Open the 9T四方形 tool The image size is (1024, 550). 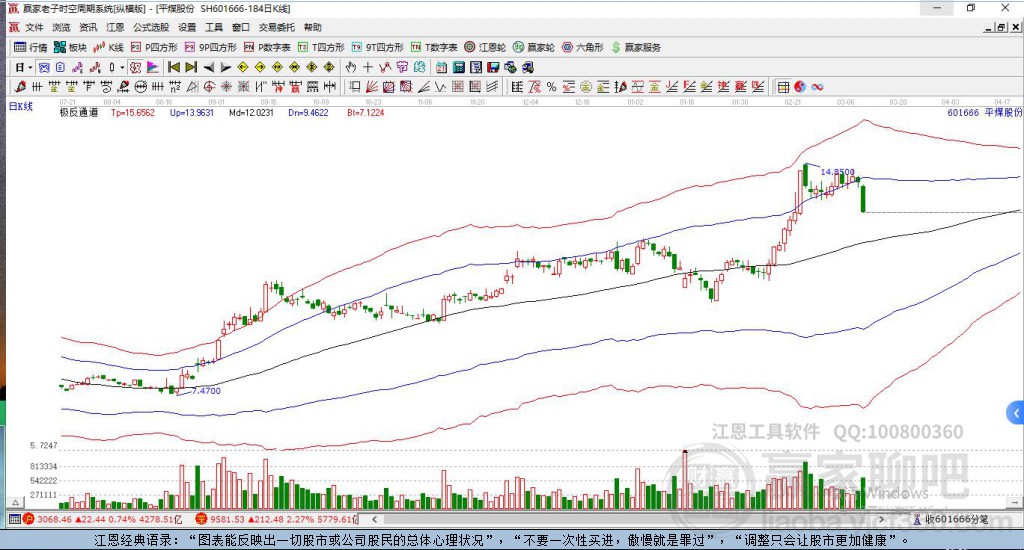377,47
